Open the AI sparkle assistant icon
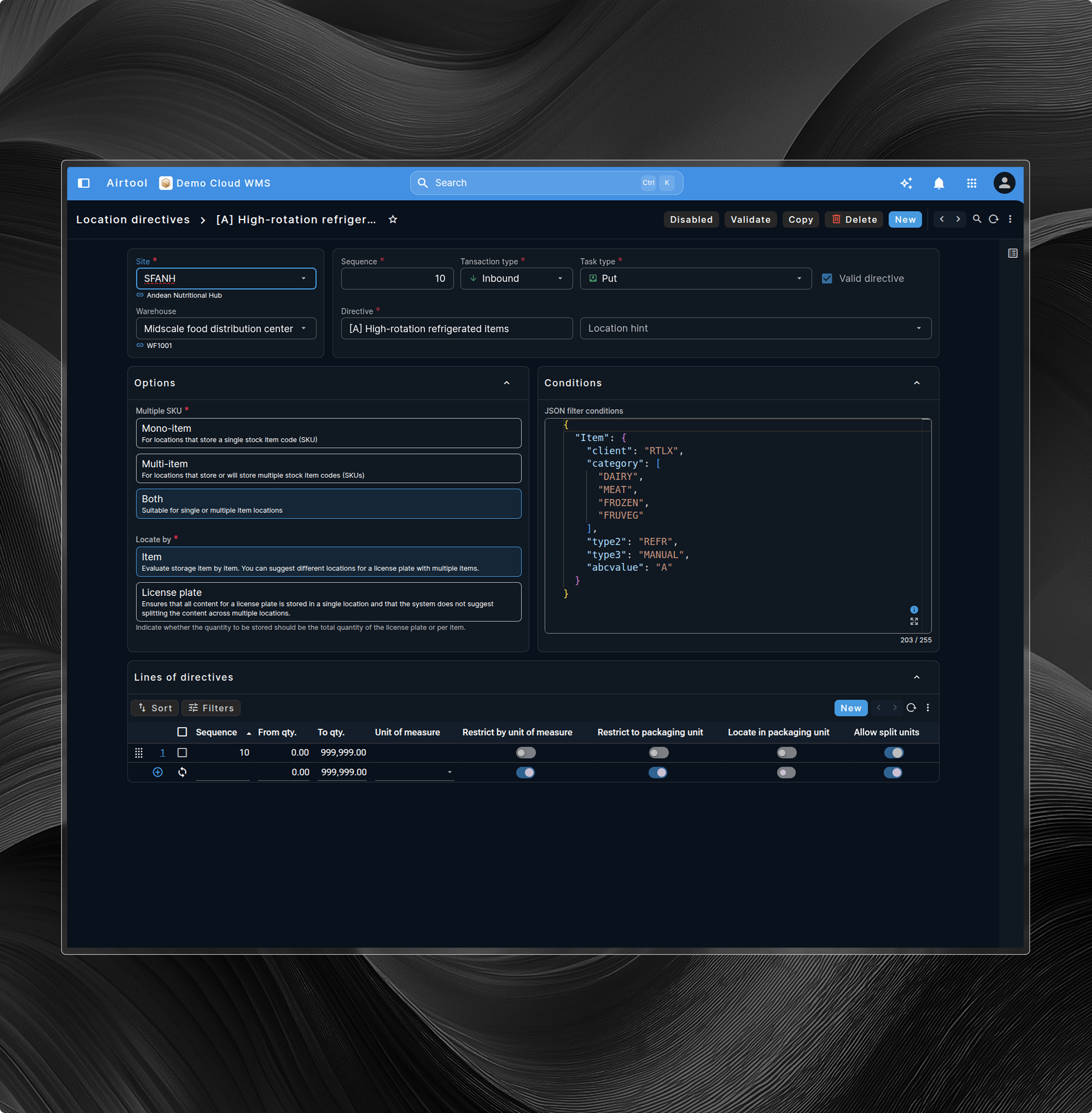This screenshot has width=1092, height=1113. (906, 183)
